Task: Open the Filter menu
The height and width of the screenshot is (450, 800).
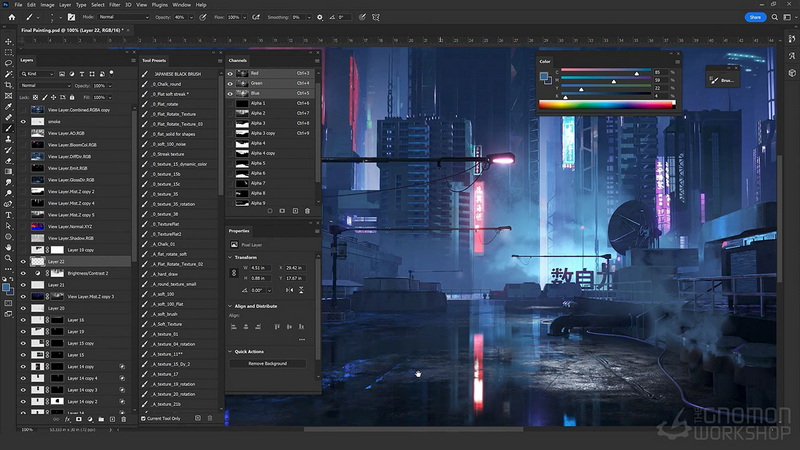Action: (x=114, y=5)
